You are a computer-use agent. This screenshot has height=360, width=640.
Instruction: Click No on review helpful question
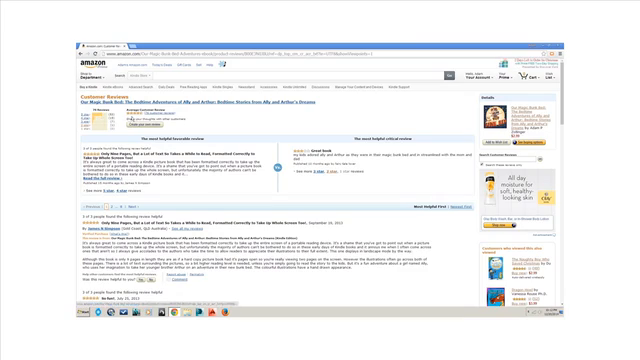[x=151, y=280]
